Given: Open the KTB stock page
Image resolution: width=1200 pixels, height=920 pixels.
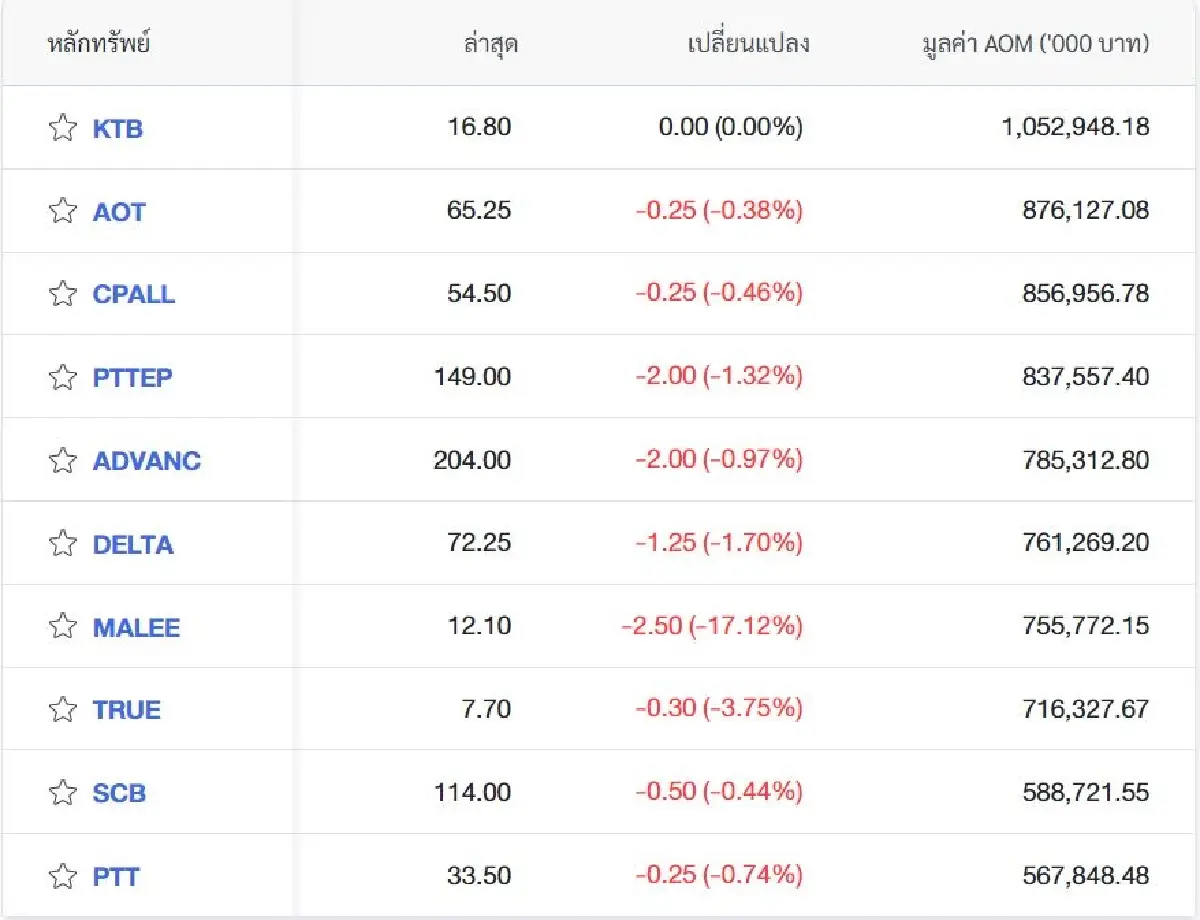Looking at the screenshot, I should [x=117, y=128].
